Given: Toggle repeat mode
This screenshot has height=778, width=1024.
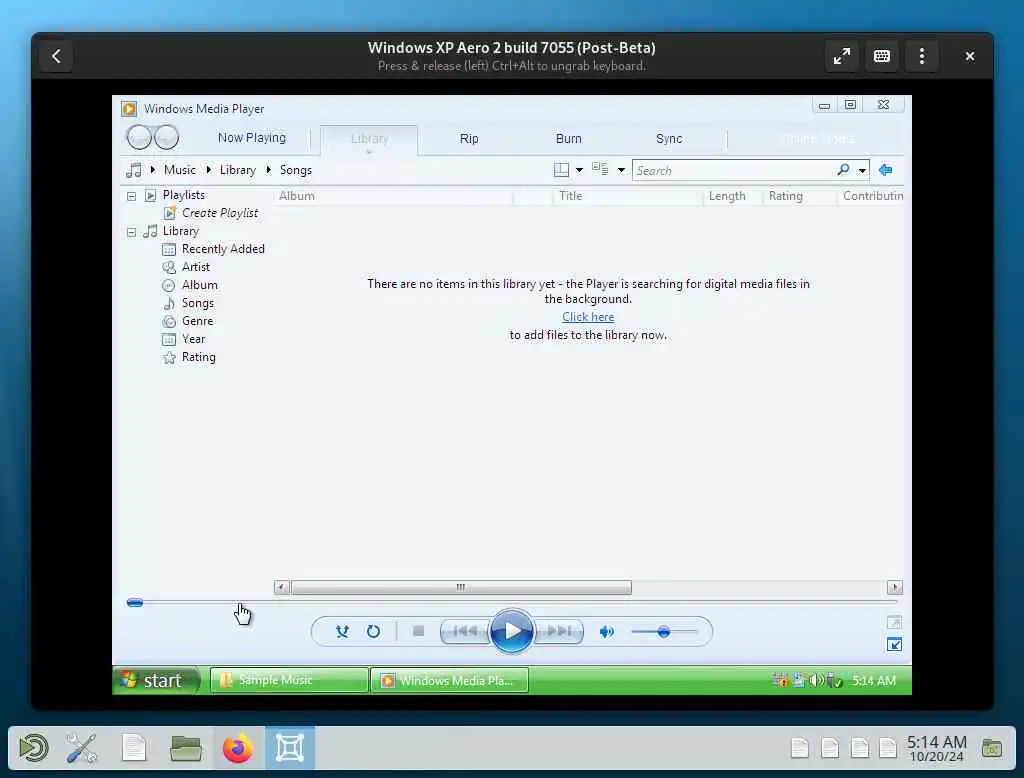Looking at the screenshot, I should coord(373,631).
